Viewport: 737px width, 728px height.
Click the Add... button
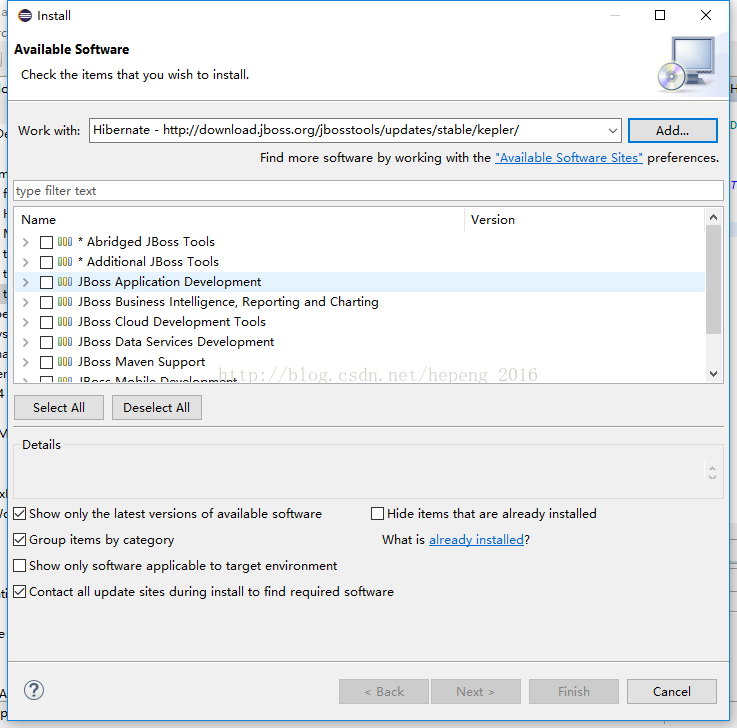673,131
